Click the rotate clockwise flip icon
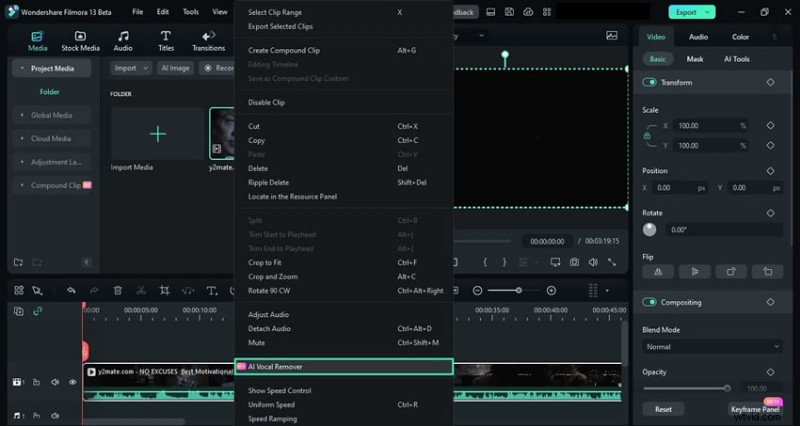 pyautogui.click(x=731, y=272)
